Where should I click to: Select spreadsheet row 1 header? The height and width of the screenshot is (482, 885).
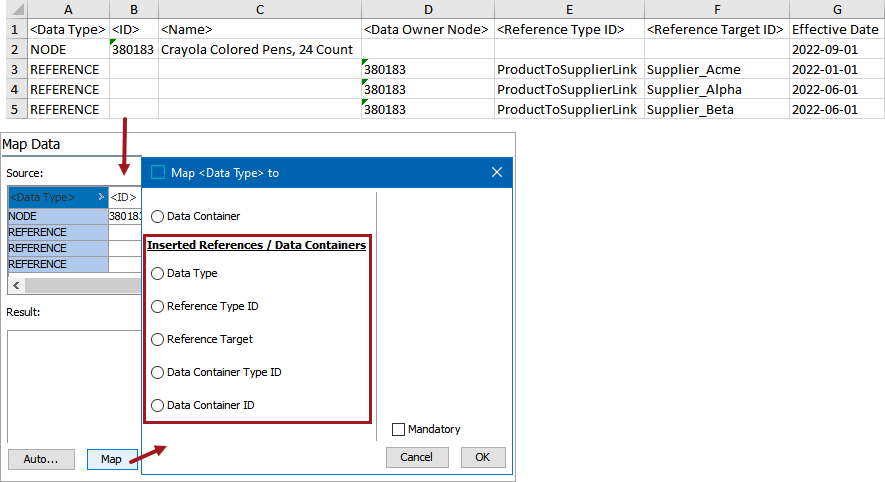17,29
